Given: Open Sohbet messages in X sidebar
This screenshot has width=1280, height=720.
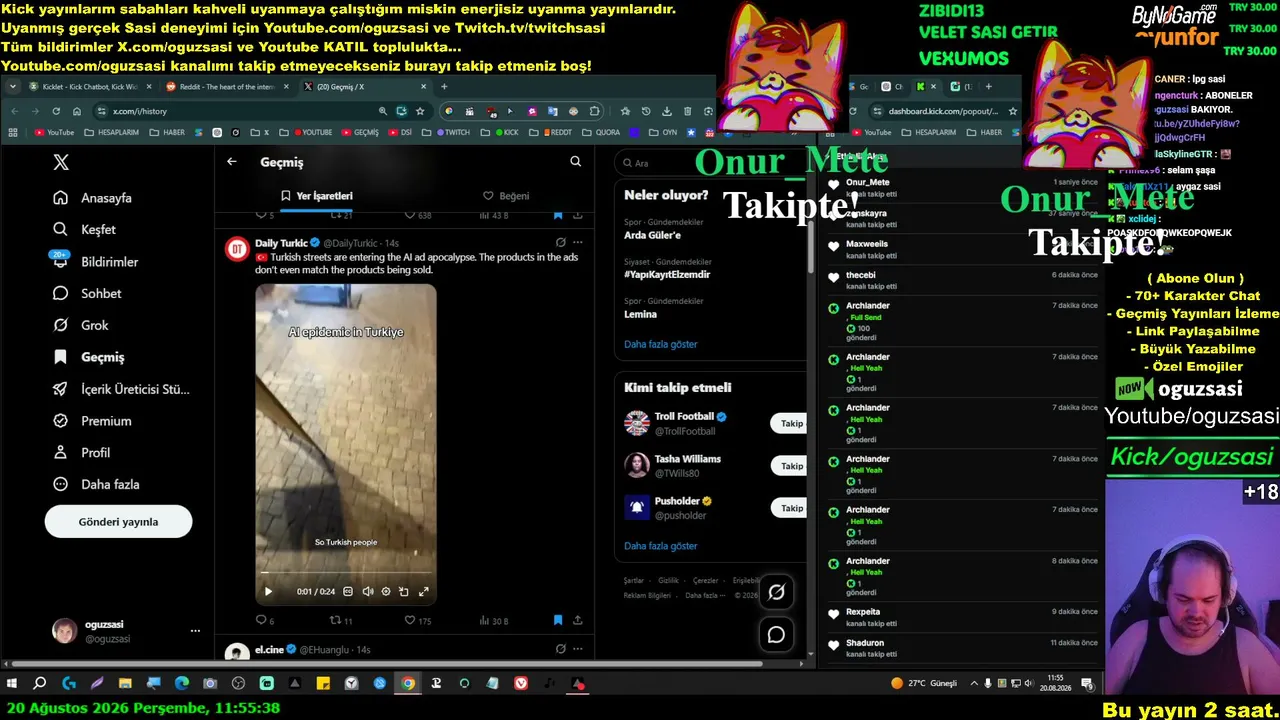Looking at the screenshot, I should (x=87, y=294).
